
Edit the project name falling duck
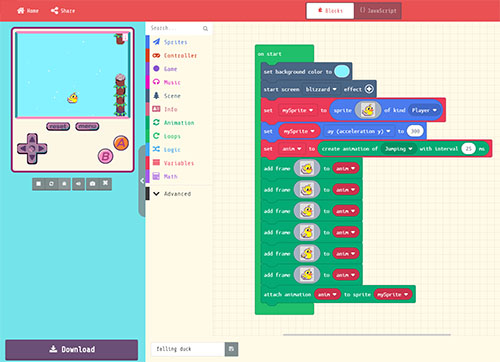(188, 349)
